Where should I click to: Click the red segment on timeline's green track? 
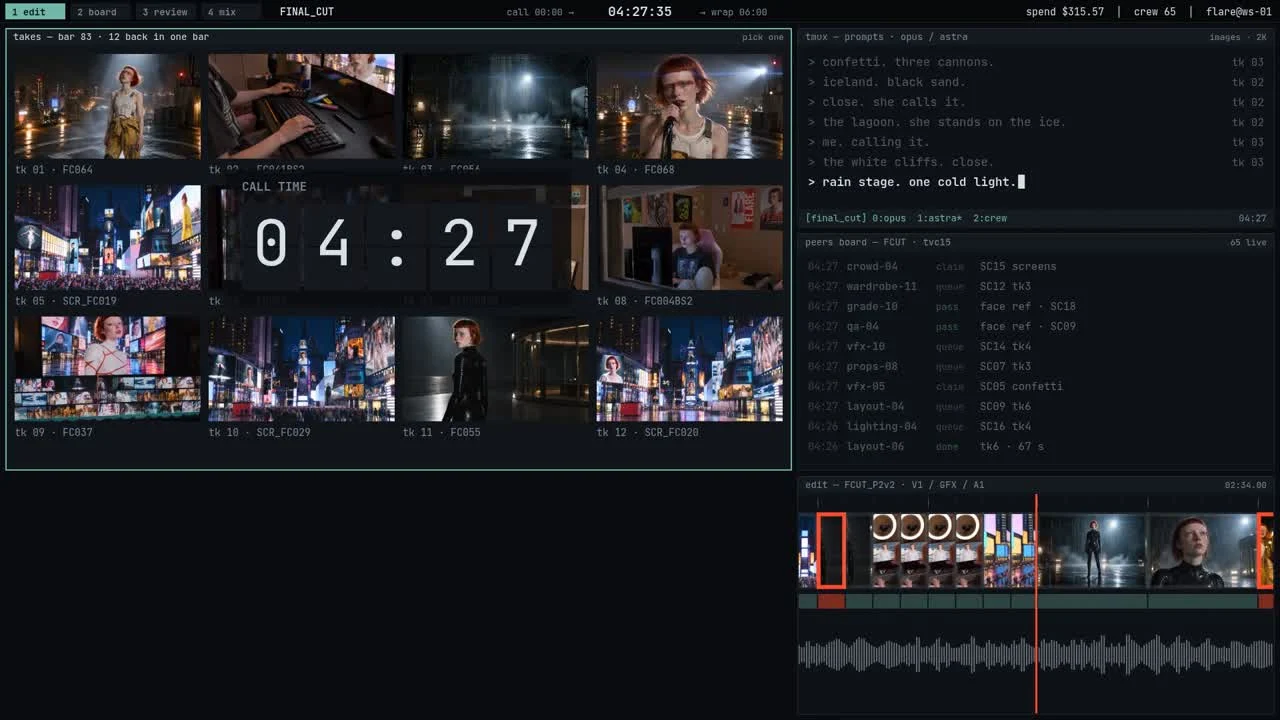[832, 601]
